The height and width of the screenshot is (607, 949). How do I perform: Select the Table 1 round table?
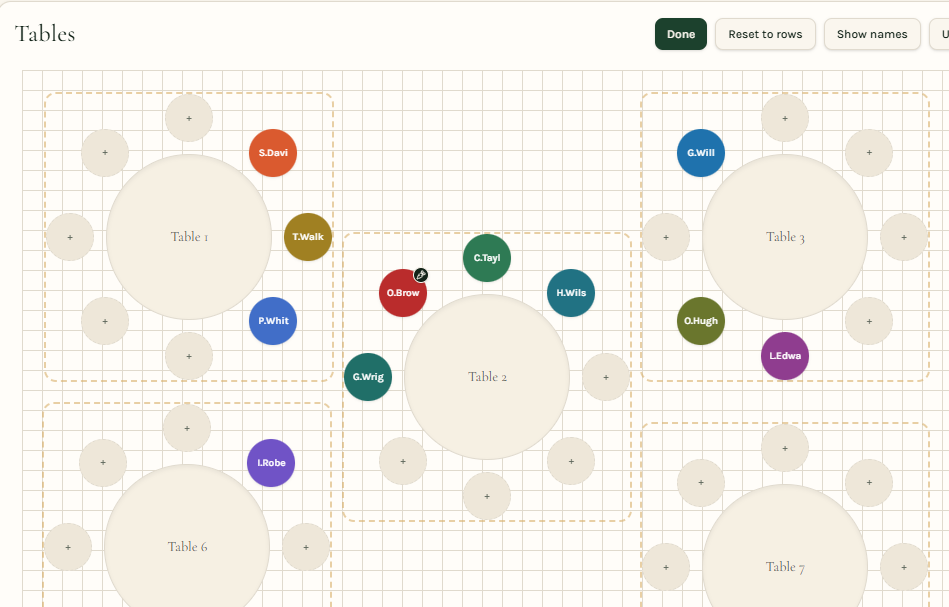pos(189,237)
